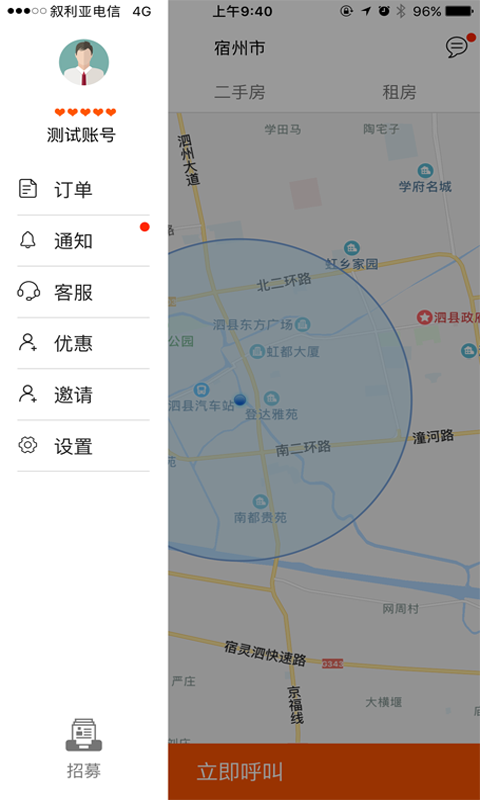Tap the five hearts rating
The image size is (480, 800).
click(85, 112)
